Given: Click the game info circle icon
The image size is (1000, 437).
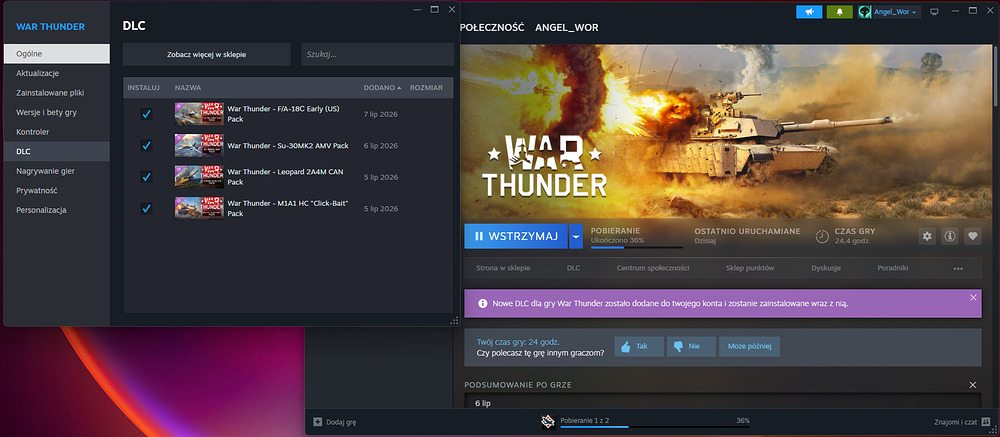Looking at the screenshot, I should (950, 236).
